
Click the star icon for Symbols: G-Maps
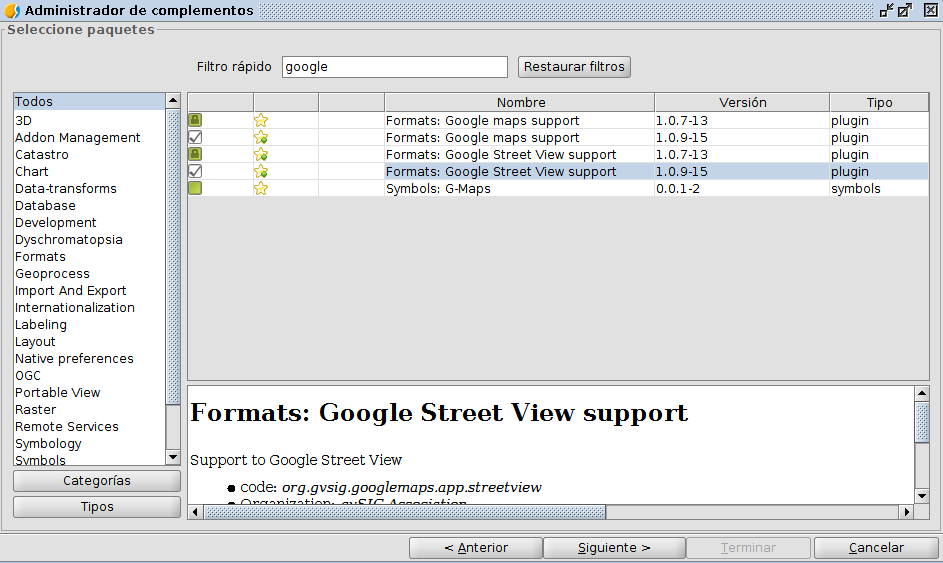(x=261, y=189)
